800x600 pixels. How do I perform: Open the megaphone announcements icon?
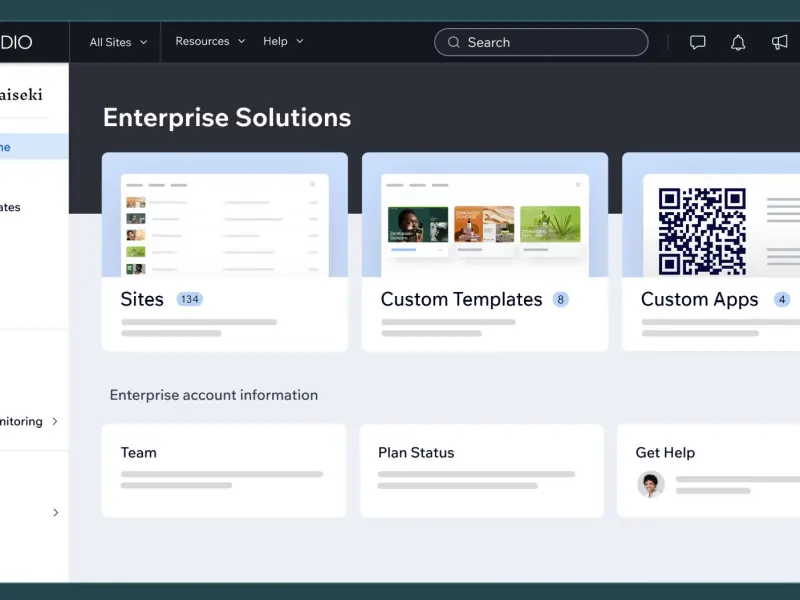pyautogui.click(x=779, y=42)
